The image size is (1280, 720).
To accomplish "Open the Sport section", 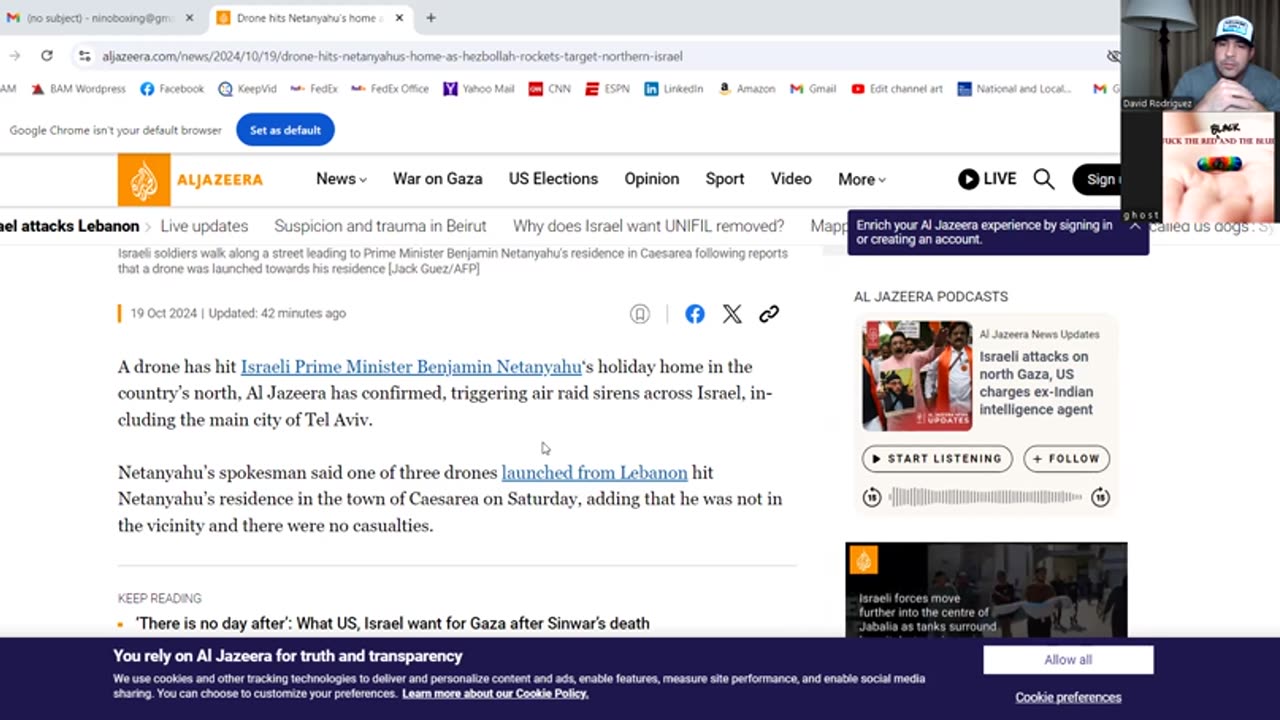I will click(725, 179).
